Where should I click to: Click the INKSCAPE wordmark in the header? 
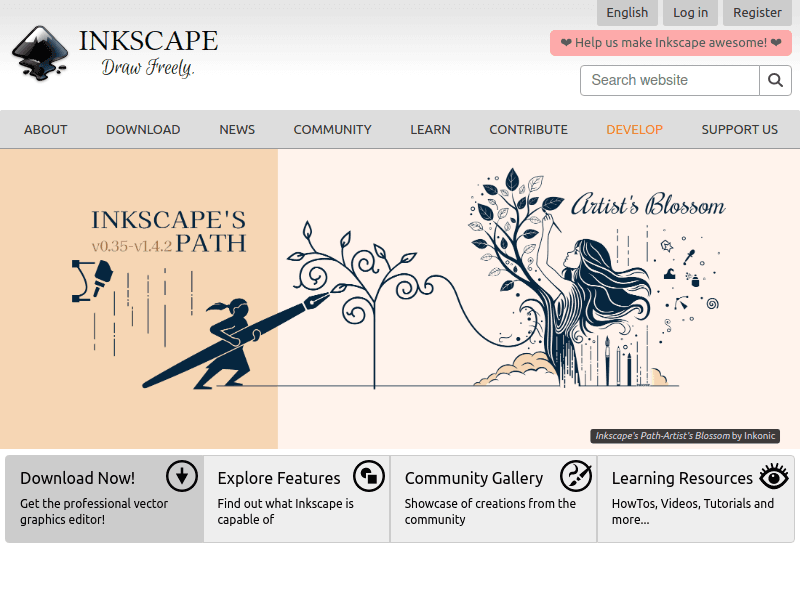pyautogui.click(x=147, y=40)
